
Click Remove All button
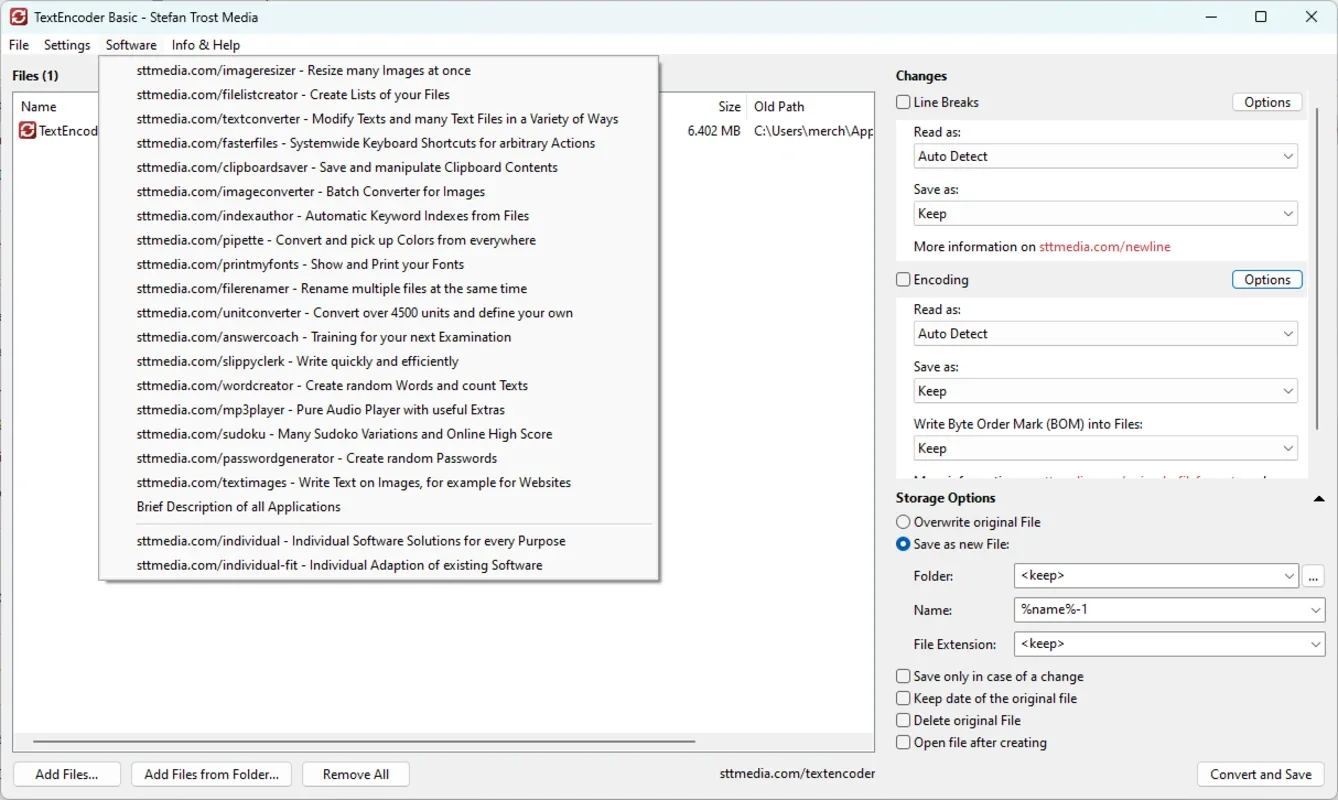[x=356, y=774]
